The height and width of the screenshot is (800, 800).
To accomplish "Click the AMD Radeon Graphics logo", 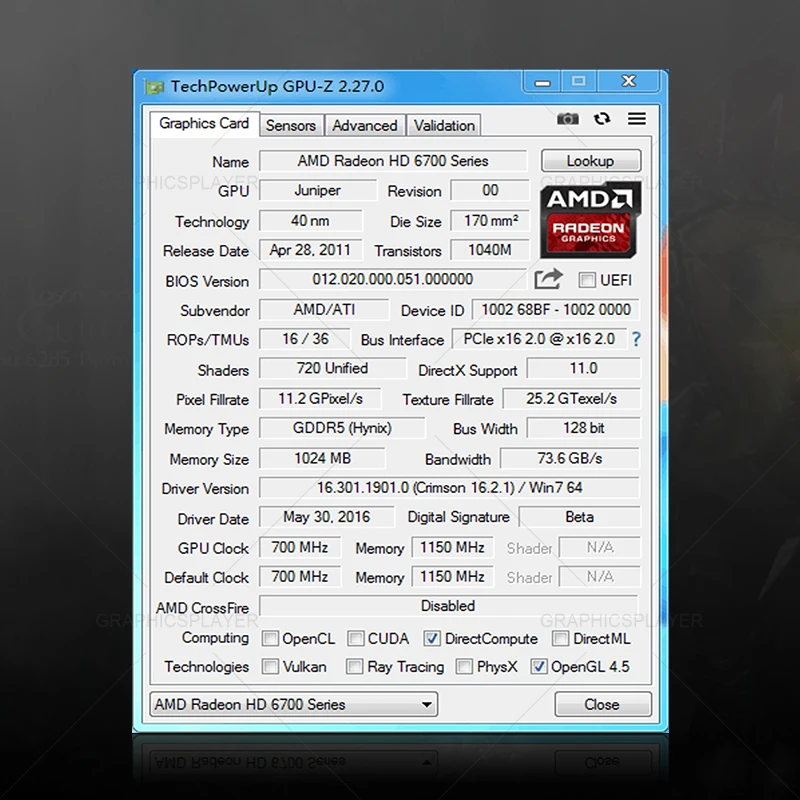I will 589,220.
